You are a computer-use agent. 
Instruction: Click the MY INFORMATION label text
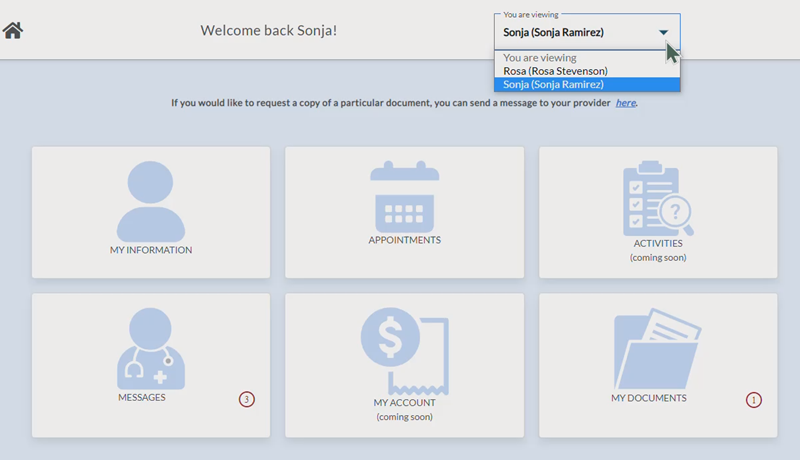151,250
